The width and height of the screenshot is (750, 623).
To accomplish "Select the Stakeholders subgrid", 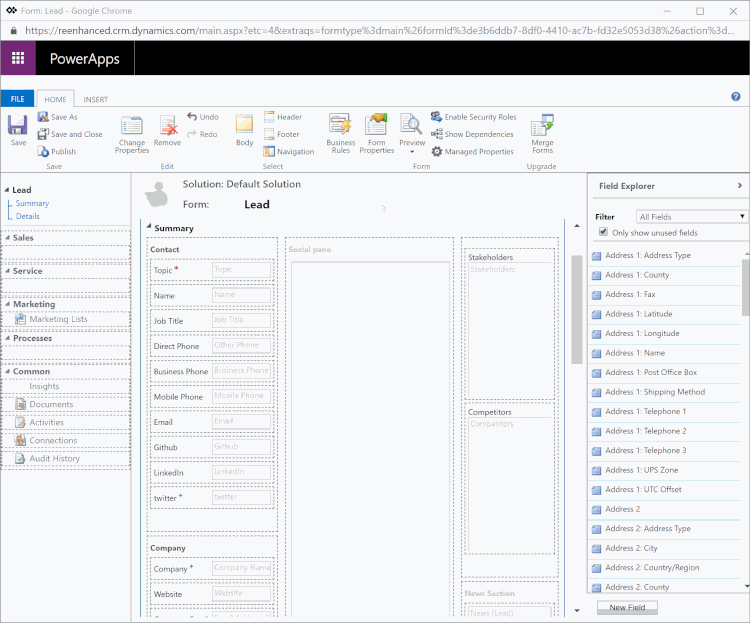I will (509, 324).
